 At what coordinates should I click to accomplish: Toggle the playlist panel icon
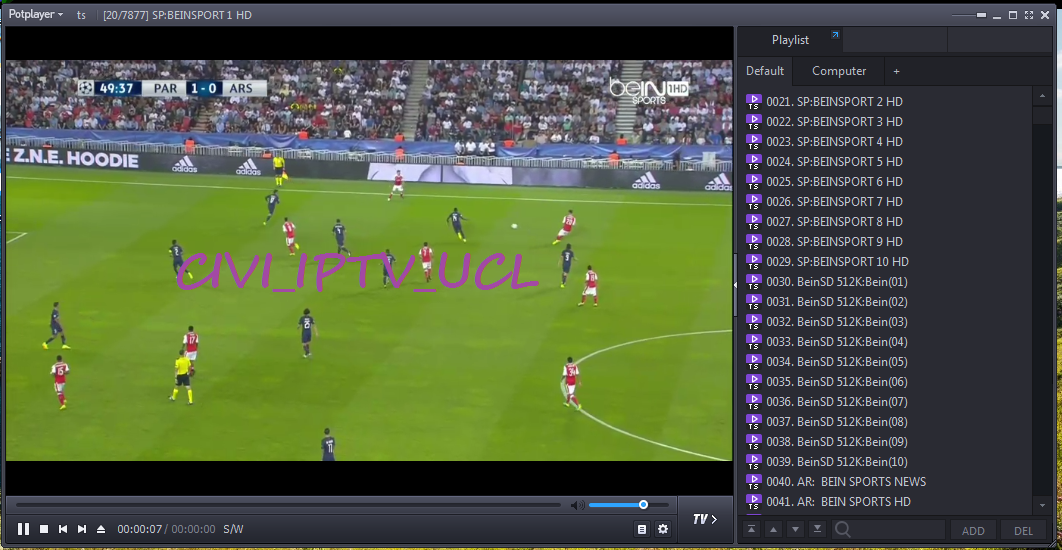click(642, 529)
